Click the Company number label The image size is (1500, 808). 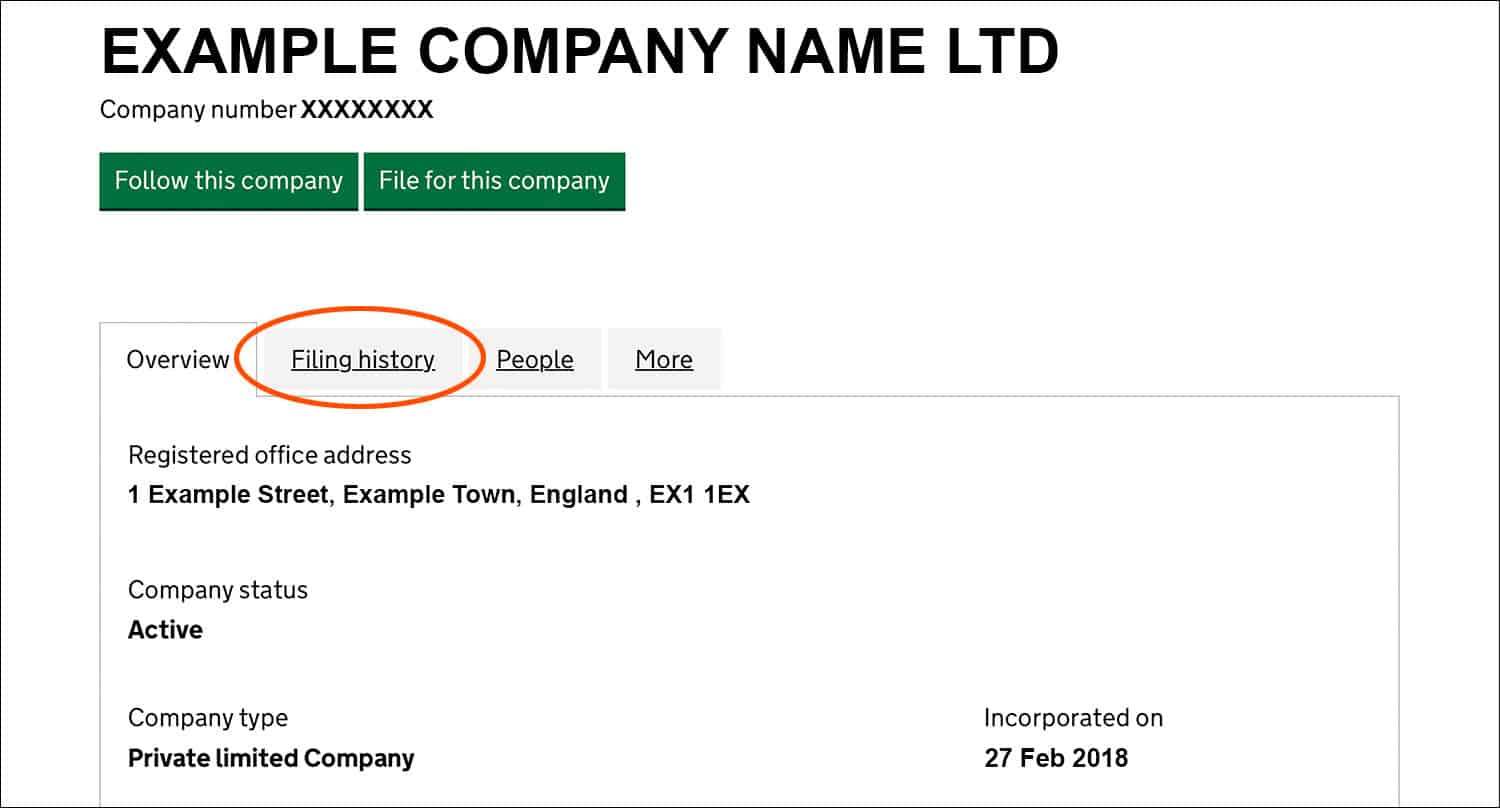coord(198,110)
